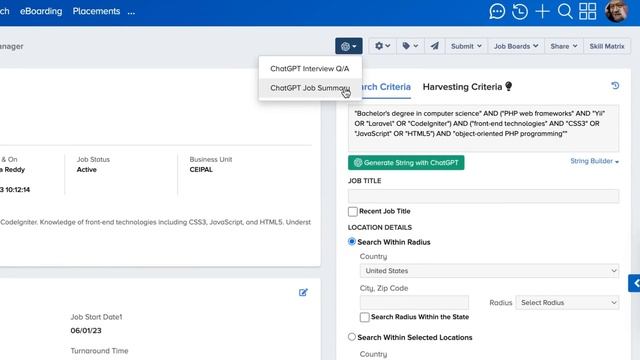Open the tag dropdown
The image size is (640, 360).
[410, 46]
